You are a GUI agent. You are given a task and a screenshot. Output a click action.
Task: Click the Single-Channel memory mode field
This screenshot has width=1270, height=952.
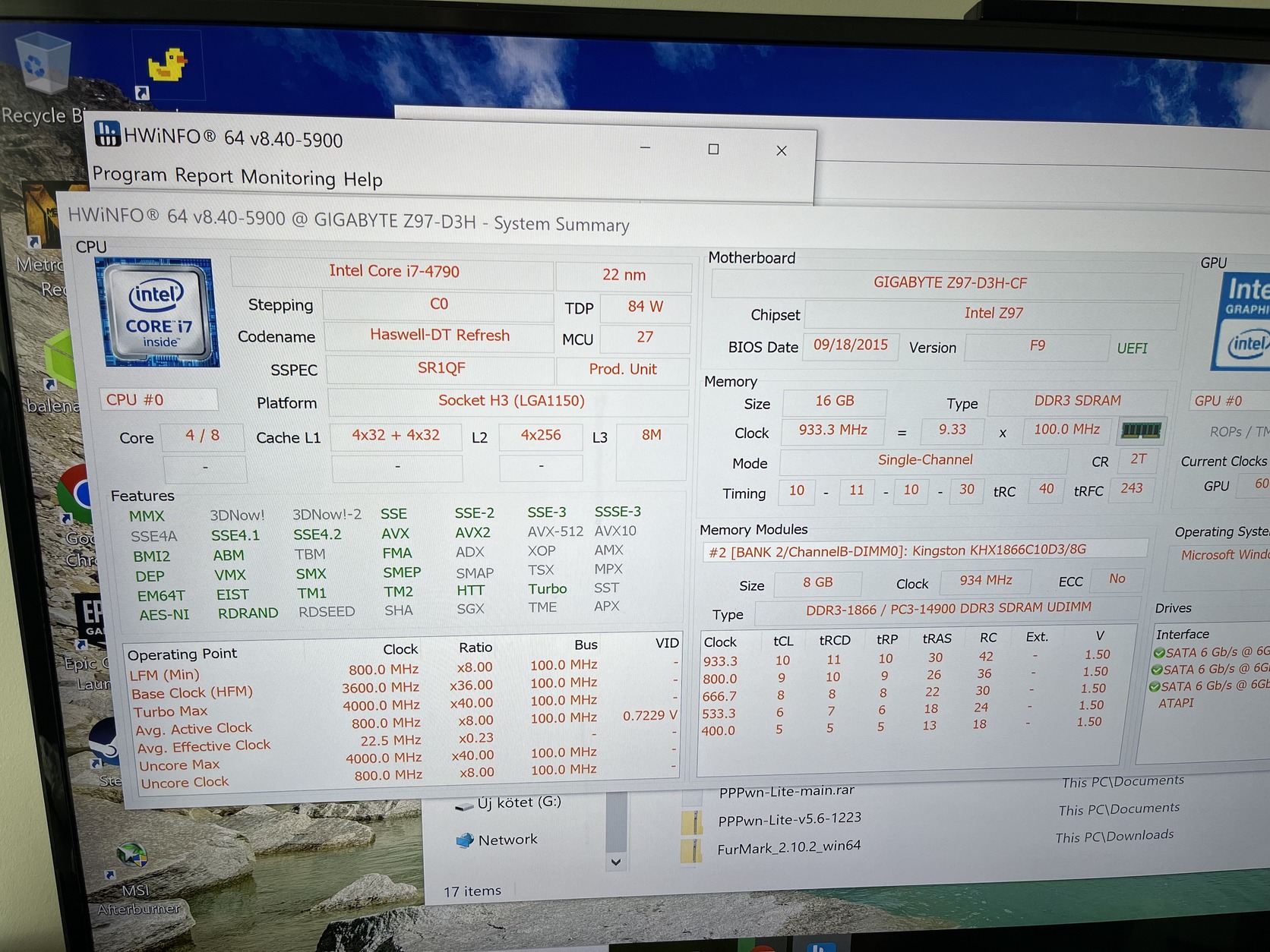pyautogui.click(x=924, y=460)
